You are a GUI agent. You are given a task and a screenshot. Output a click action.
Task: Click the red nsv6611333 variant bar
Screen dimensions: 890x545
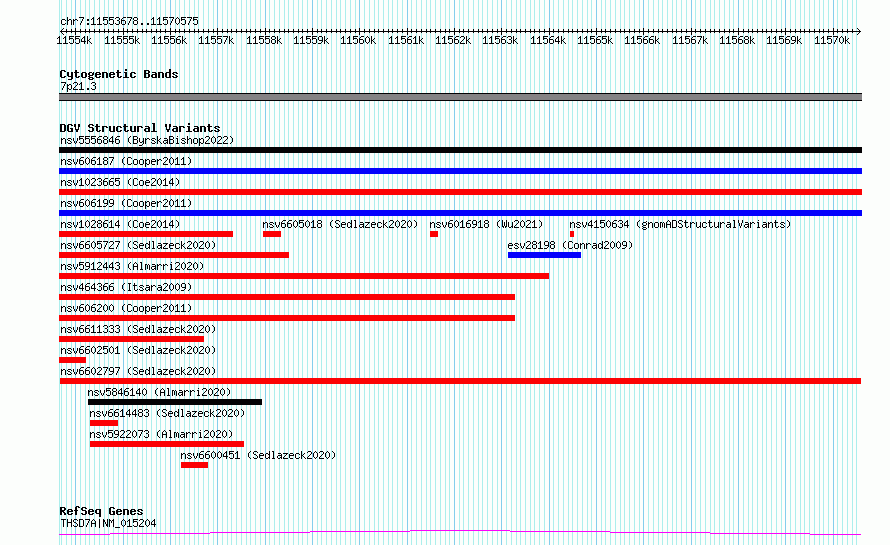point(132,339)
